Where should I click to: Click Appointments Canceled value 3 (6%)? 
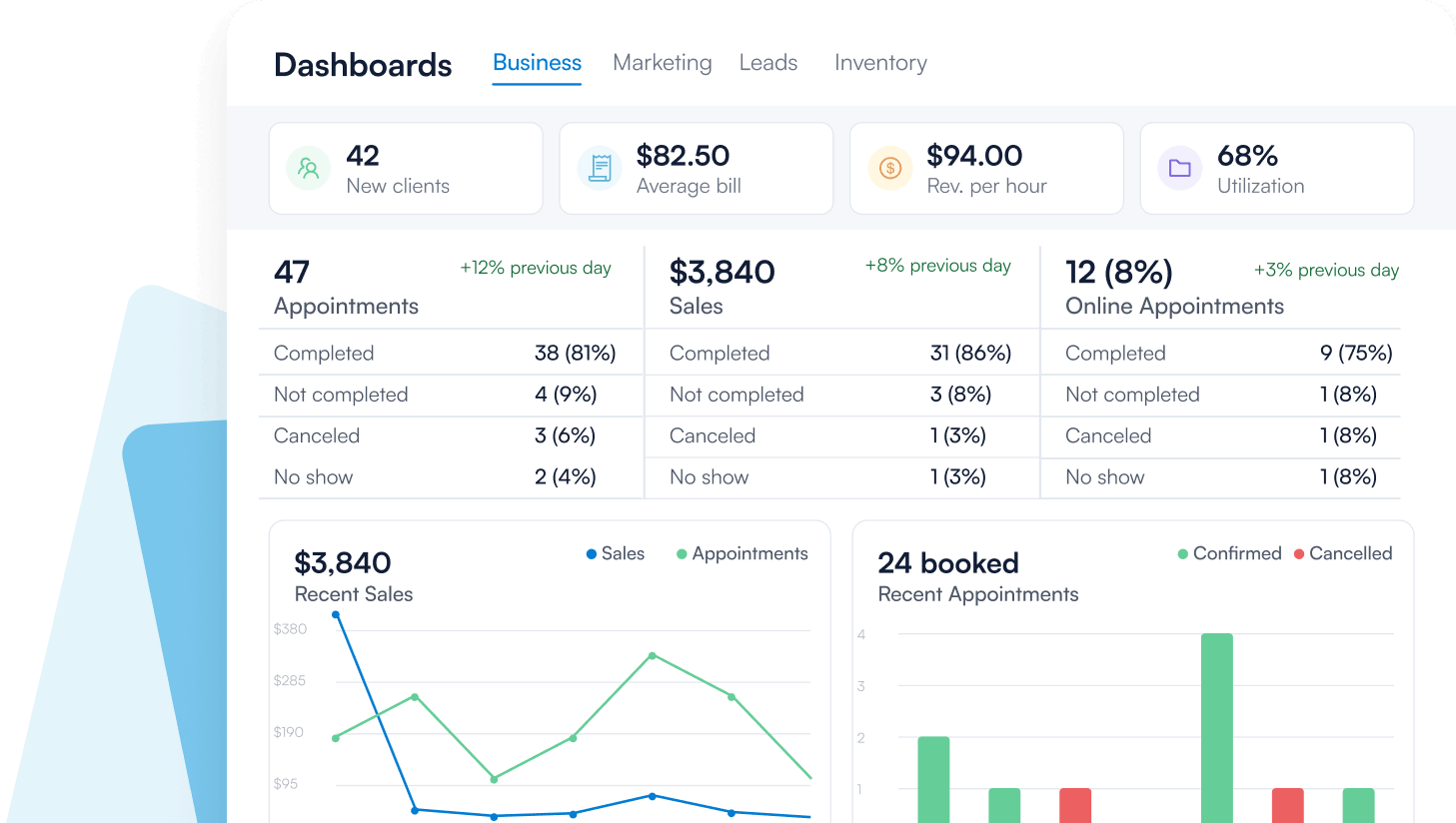[565, 435]
